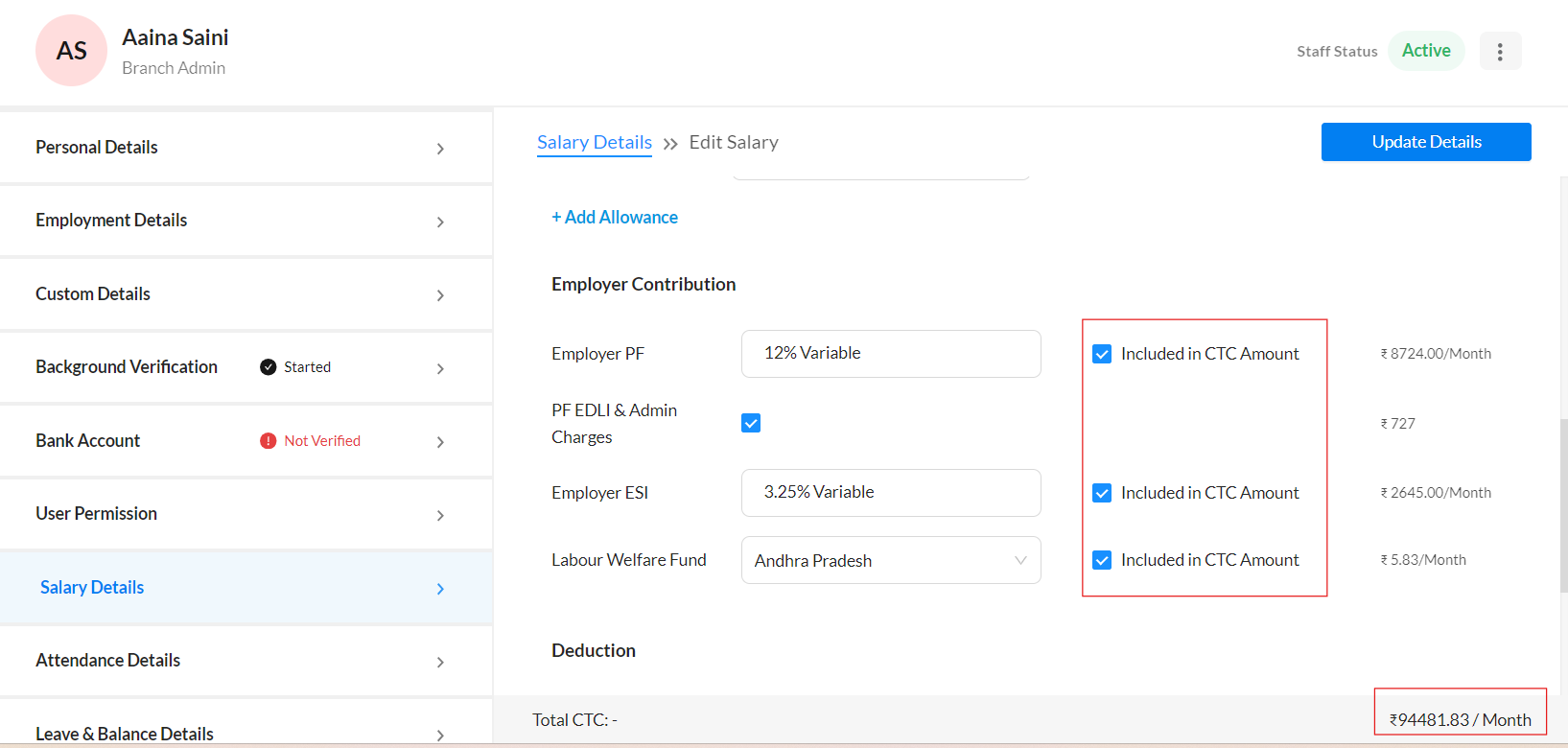Toggle Employer ESI Included in CTC checkbox
The width and height of the screenshot is (1568, 748).
click(1102, 493)
